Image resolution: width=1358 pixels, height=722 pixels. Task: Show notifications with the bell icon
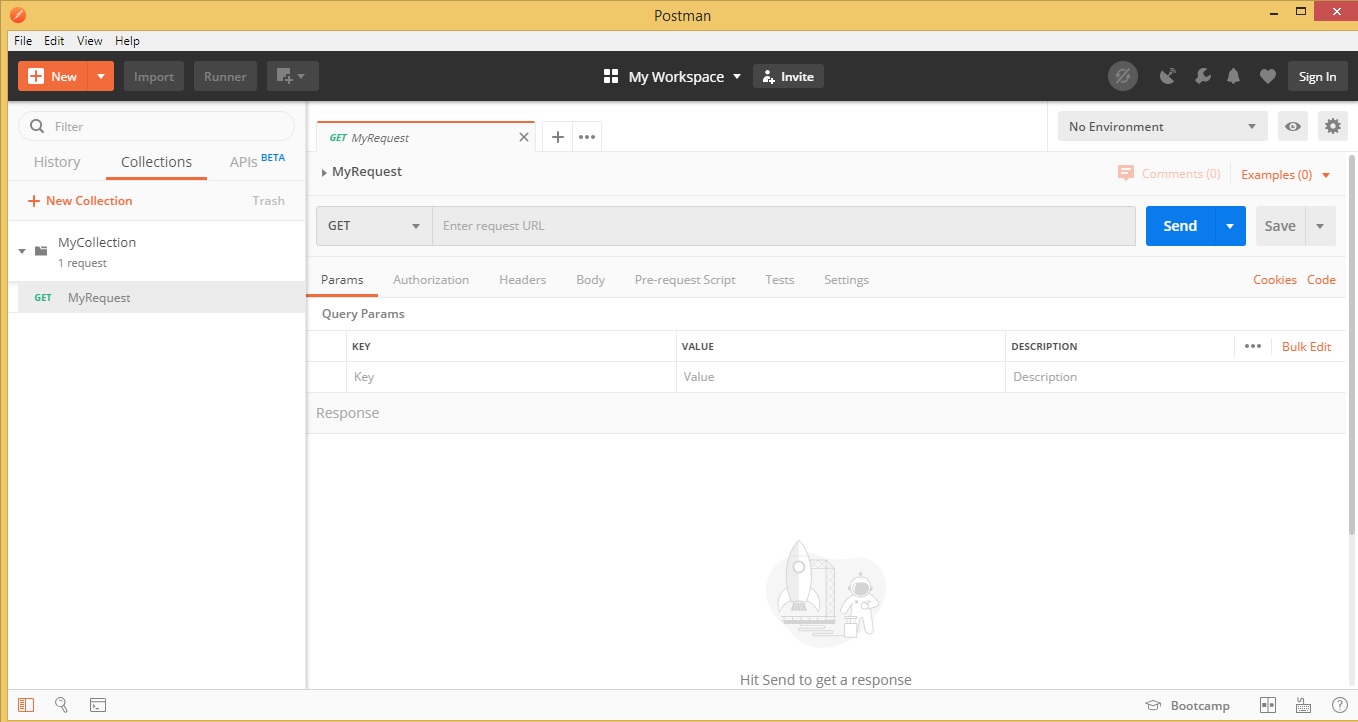point(1234,76)
